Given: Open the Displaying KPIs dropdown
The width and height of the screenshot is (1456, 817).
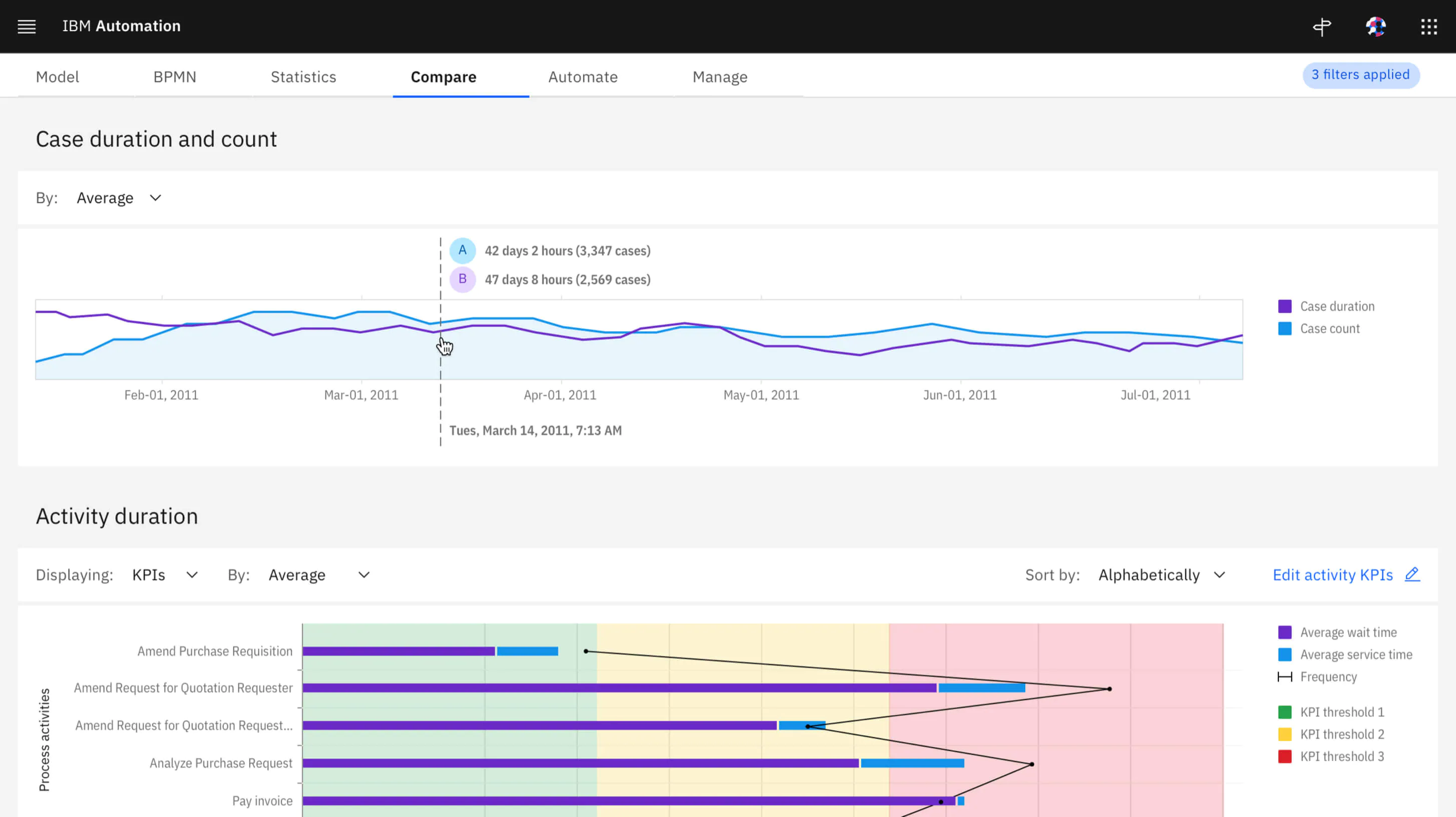Looking at the screenshot, I should coord(165,575).
